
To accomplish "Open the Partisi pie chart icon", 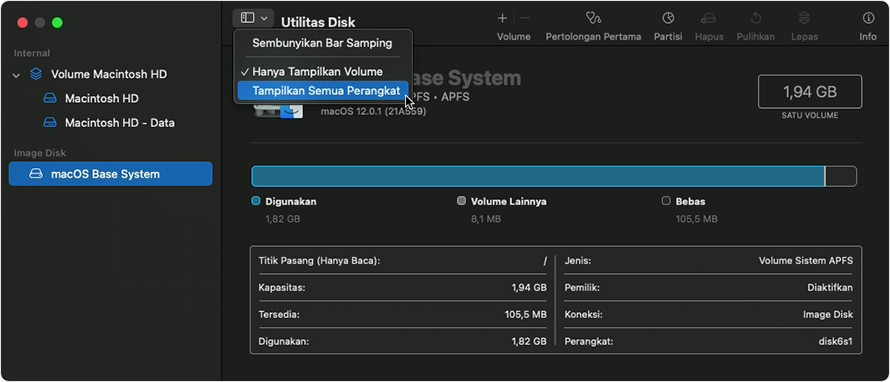I will coord(668,18).
